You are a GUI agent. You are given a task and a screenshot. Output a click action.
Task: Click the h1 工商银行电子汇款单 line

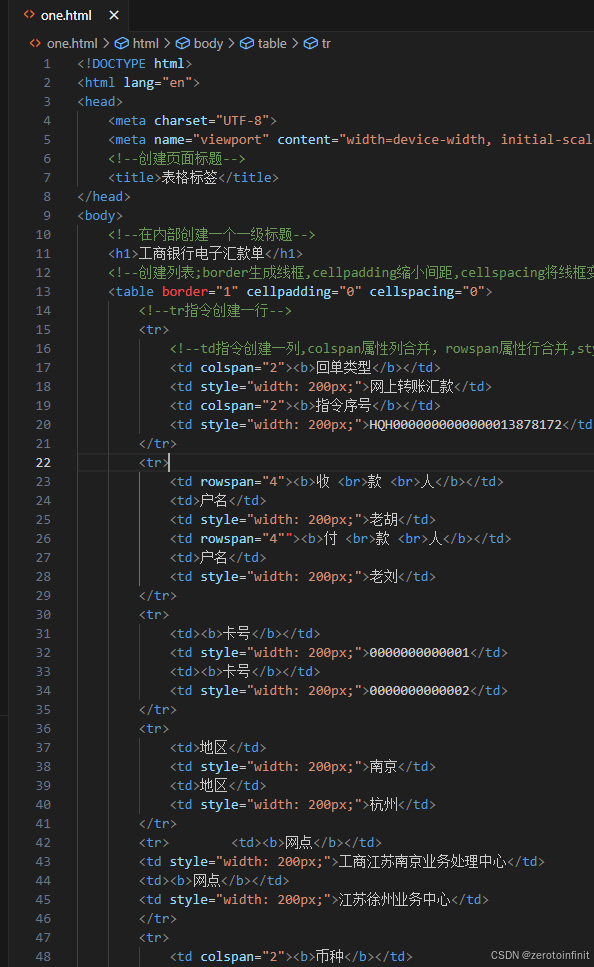point(205,253)
